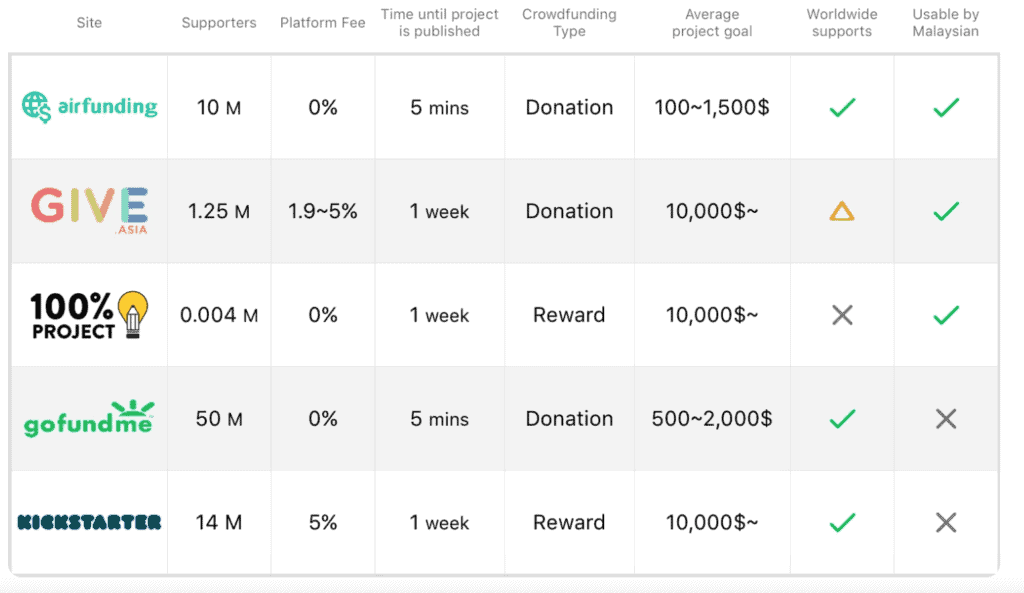Click the GIVE.asia logo

[x=89, y=210]
